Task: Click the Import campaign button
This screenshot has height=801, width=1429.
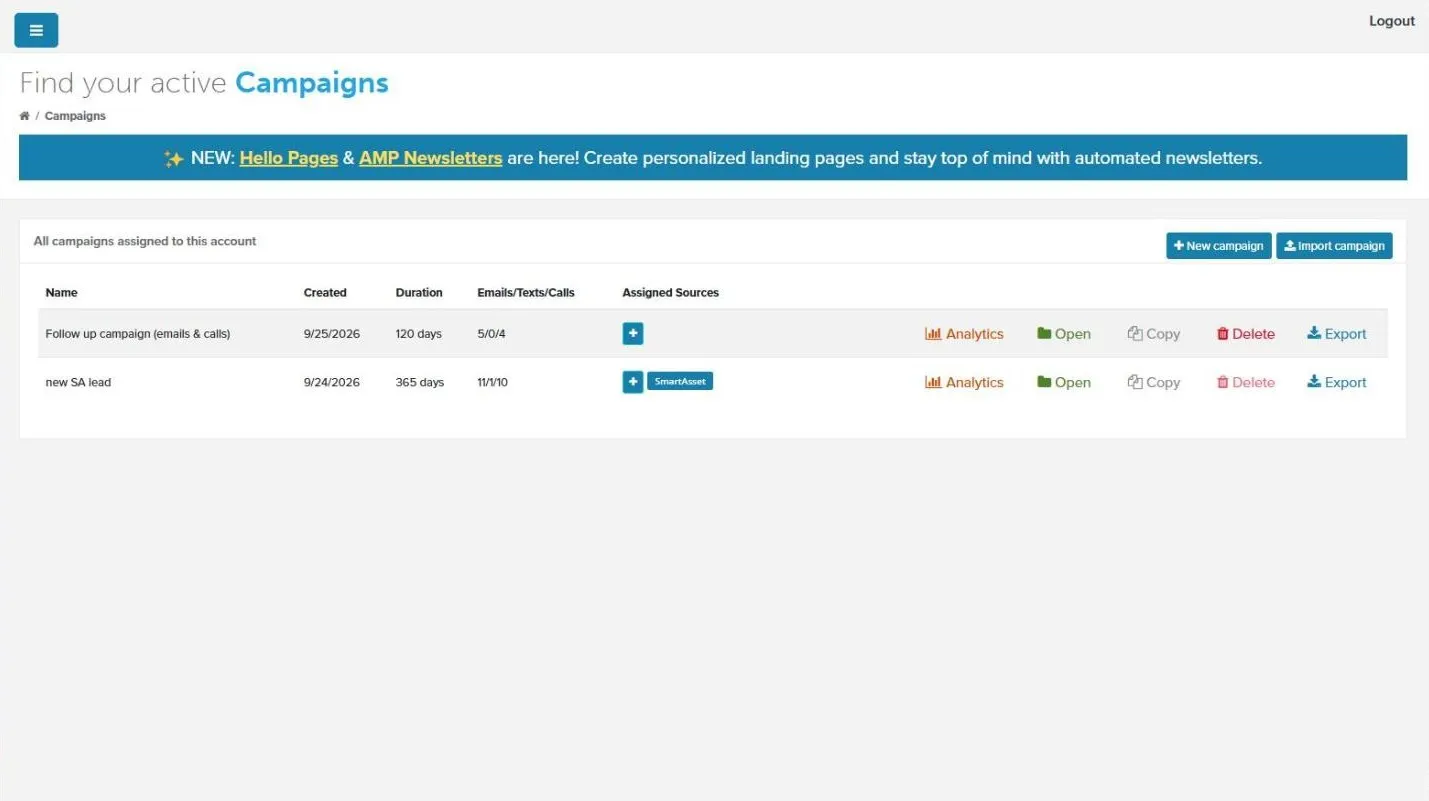Action: pos(1334,246)
